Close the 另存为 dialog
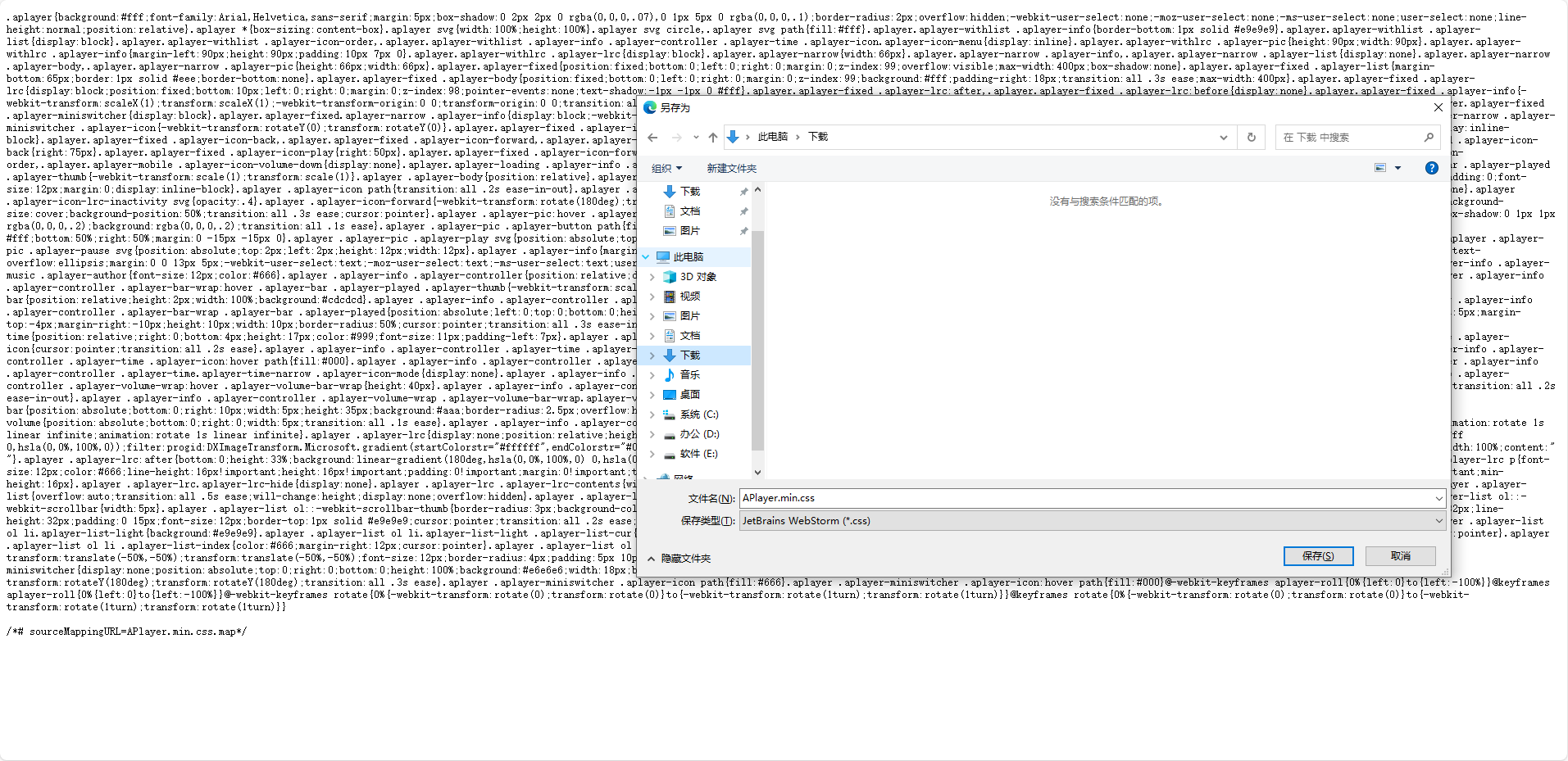This screenshot has height=761, width=1568. coord(1438,107)
